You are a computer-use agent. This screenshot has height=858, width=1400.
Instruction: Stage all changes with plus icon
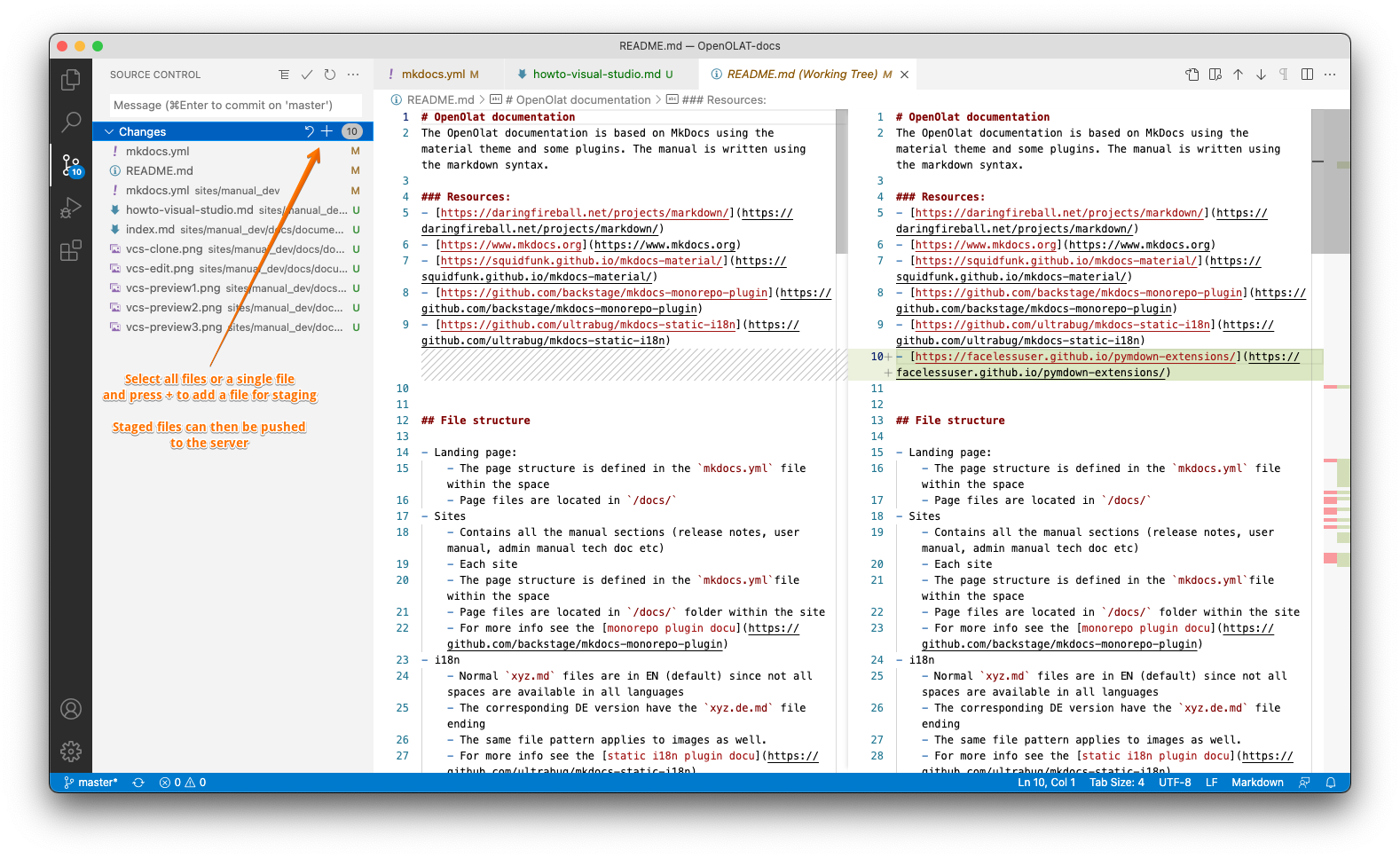[x=326, y=131]
